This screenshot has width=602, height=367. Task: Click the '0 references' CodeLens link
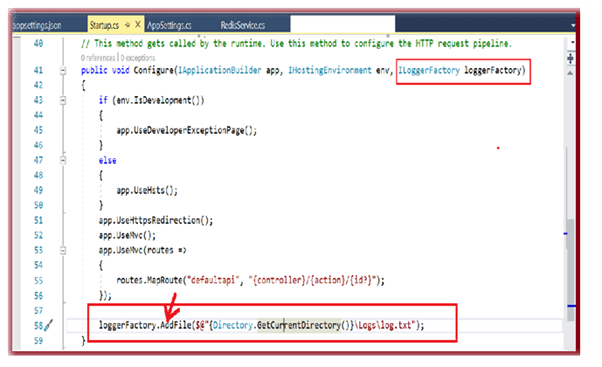98,58
